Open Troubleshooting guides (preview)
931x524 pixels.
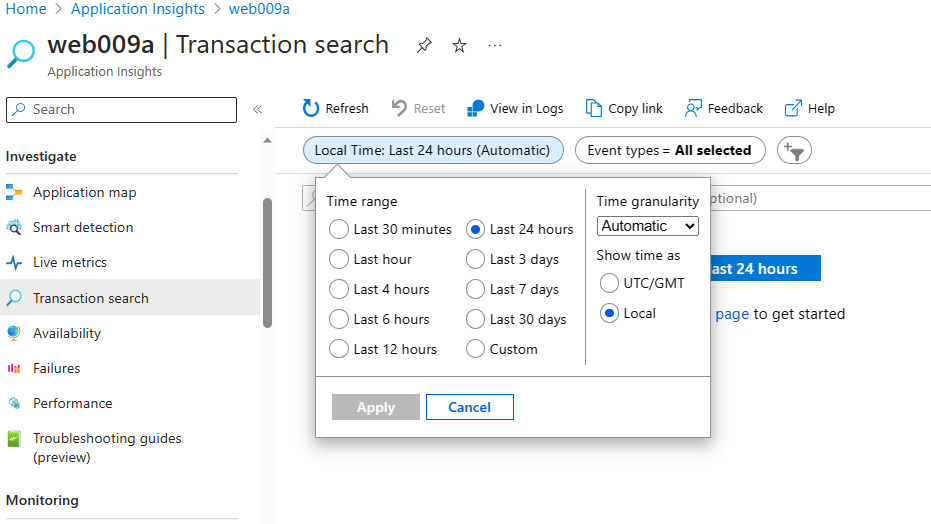pyautogui.click(x=107, y=447)
